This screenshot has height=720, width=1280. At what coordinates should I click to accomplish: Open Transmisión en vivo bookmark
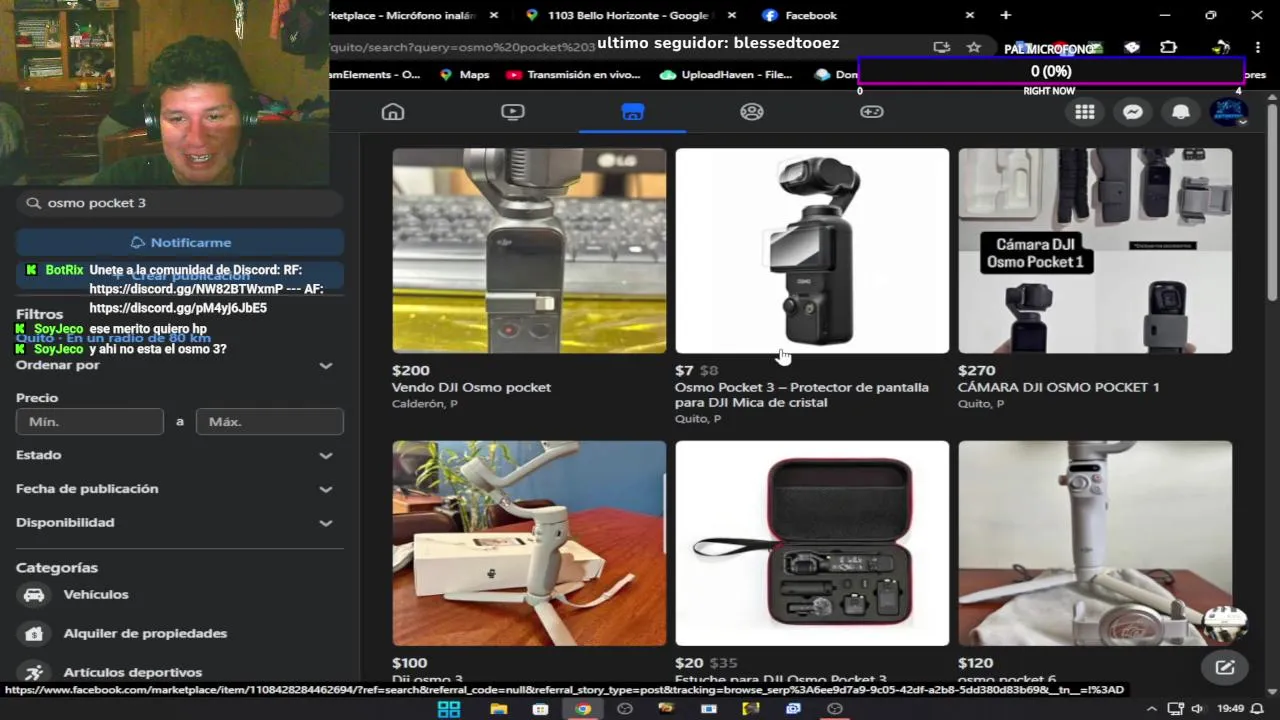click(573, 75)
